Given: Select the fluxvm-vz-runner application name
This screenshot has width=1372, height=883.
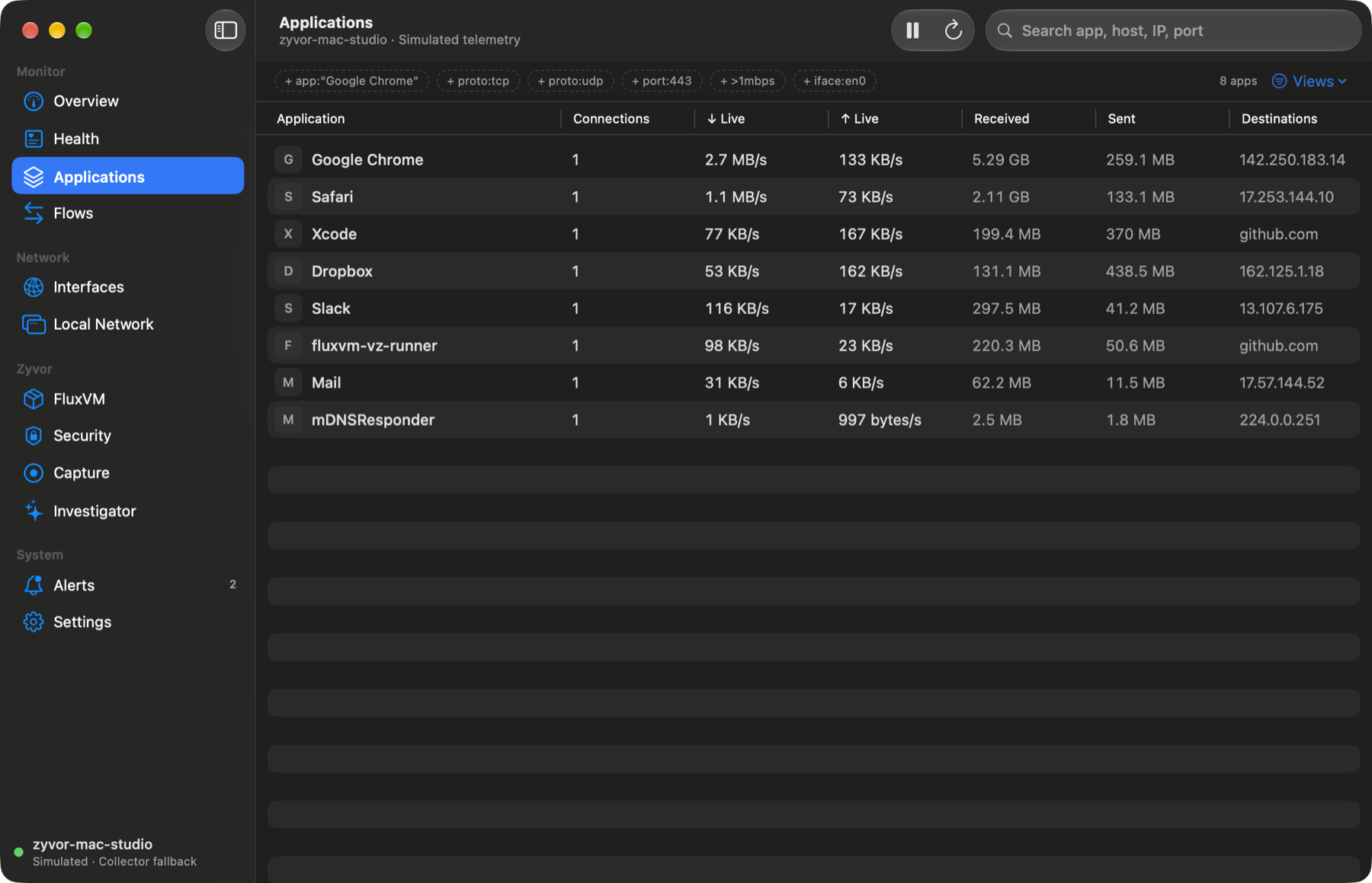Looking at the screenshot, I should pos(374,346).
